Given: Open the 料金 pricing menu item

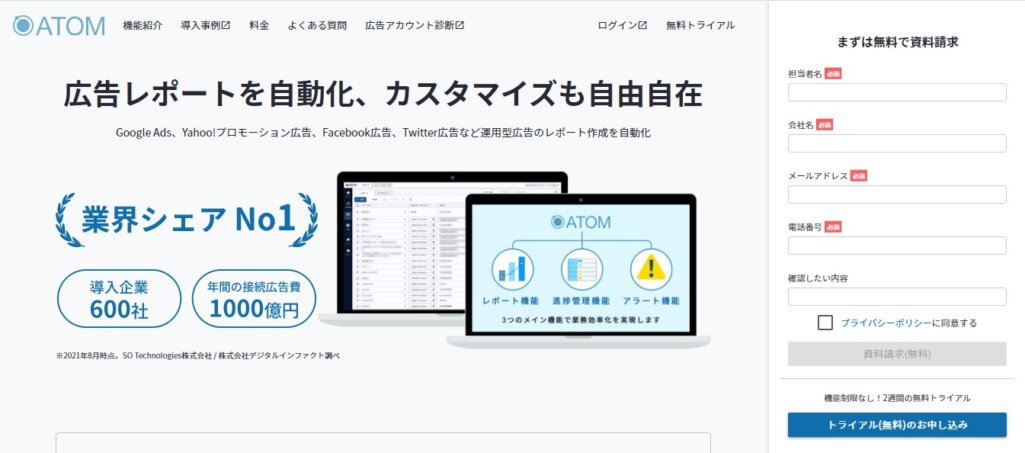Looking at the screenshot, I should [x=258, y=25].
